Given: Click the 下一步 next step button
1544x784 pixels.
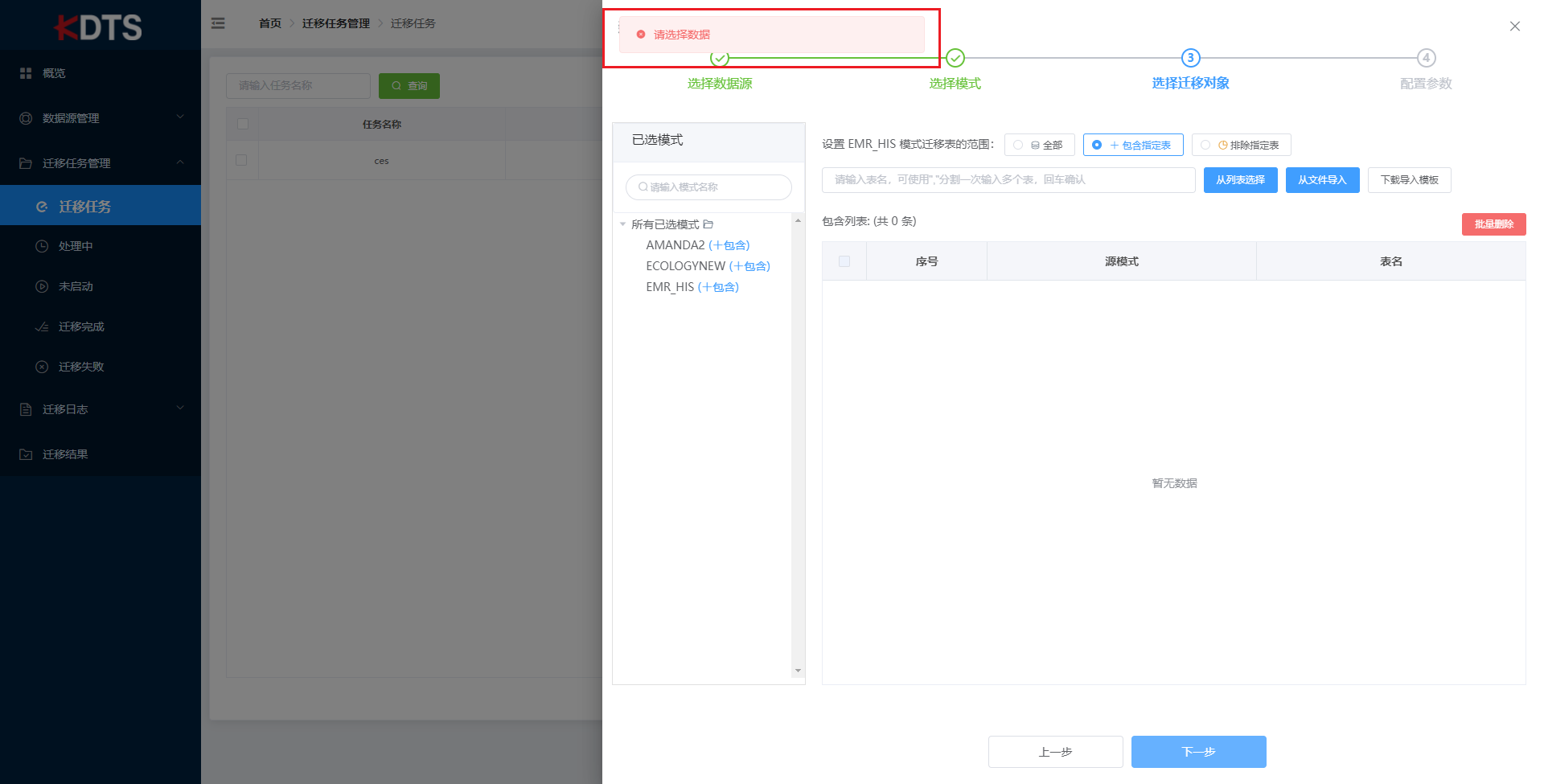Looking at the screenshot, I should point(1198,751).
